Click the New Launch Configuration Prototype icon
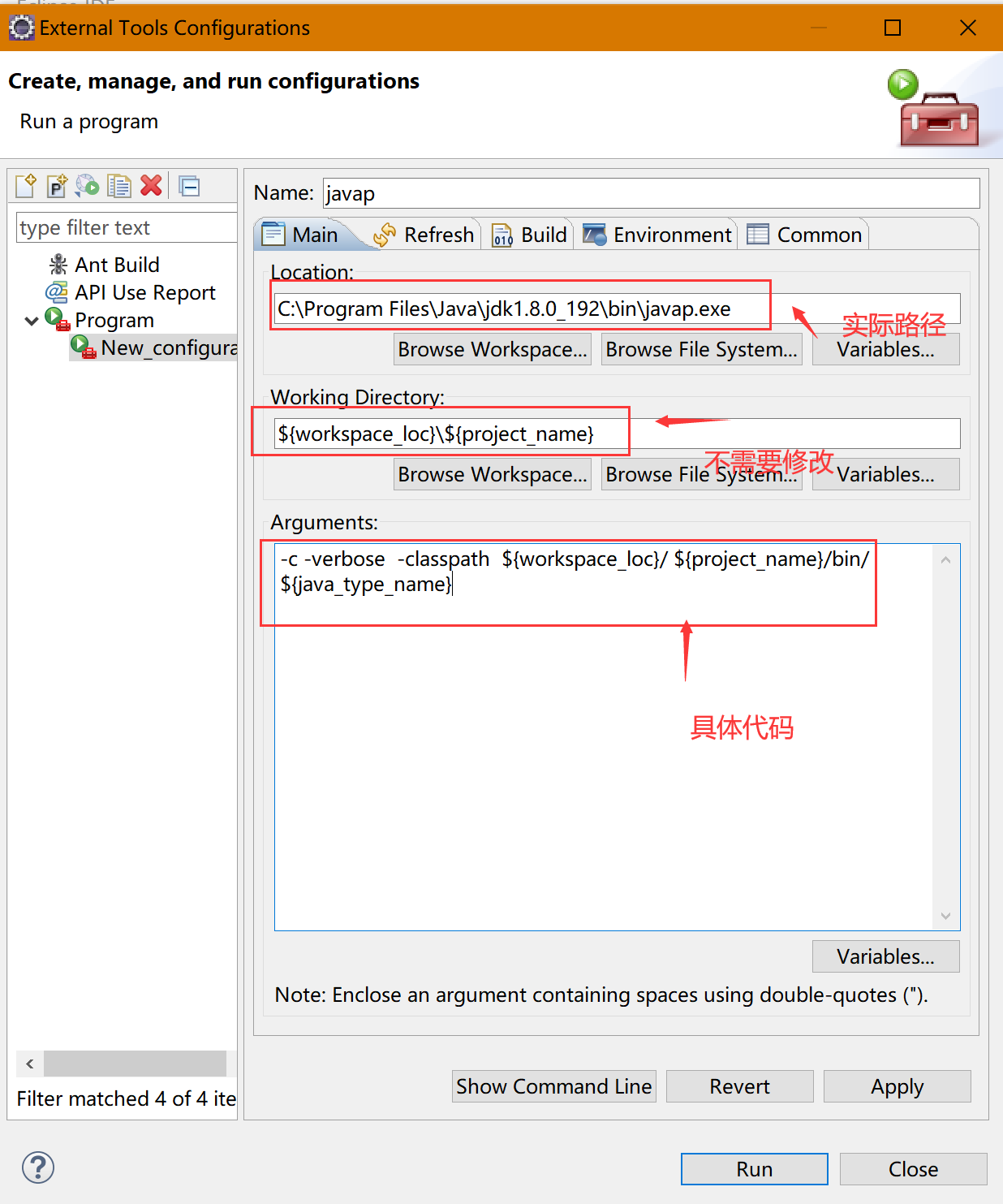 [57, 186]
